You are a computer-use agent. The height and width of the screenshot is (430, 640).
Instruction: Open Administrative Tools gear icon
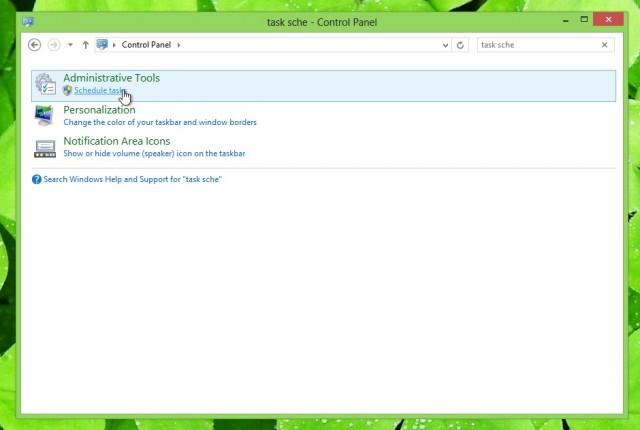[45, 84]
